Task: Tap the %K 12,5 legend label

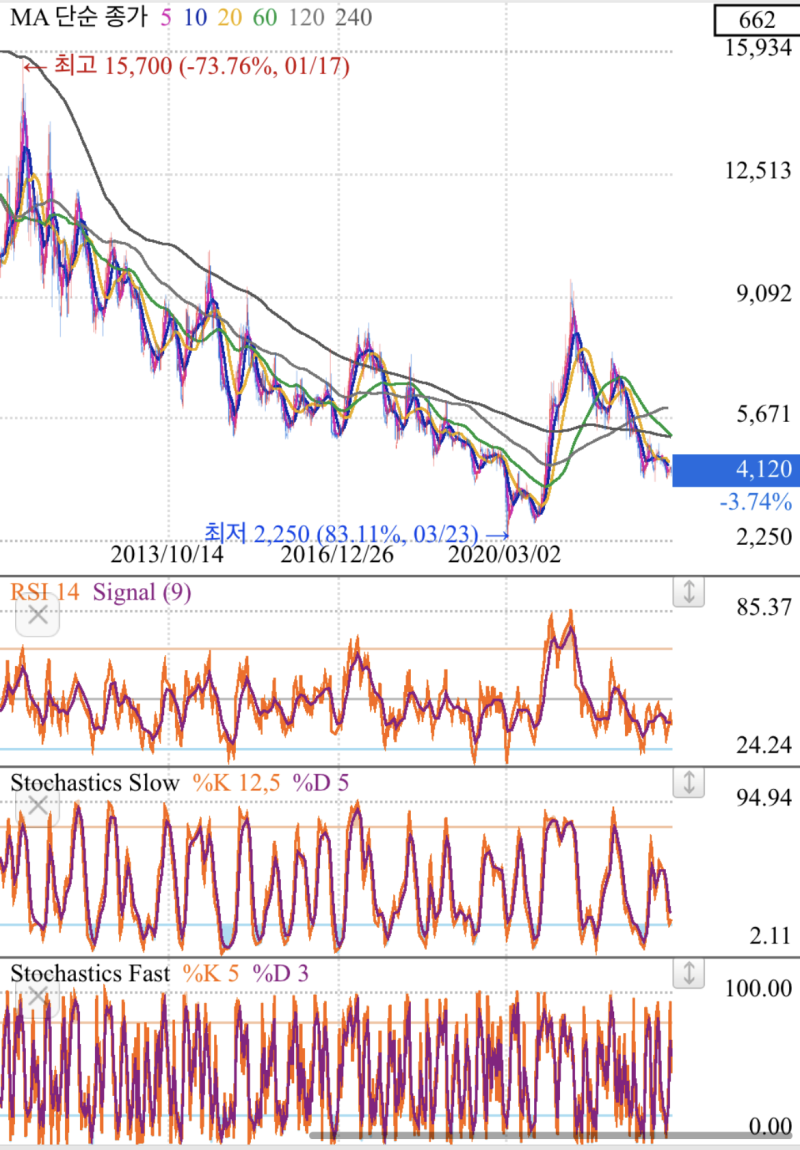Action: click(236, 783)
